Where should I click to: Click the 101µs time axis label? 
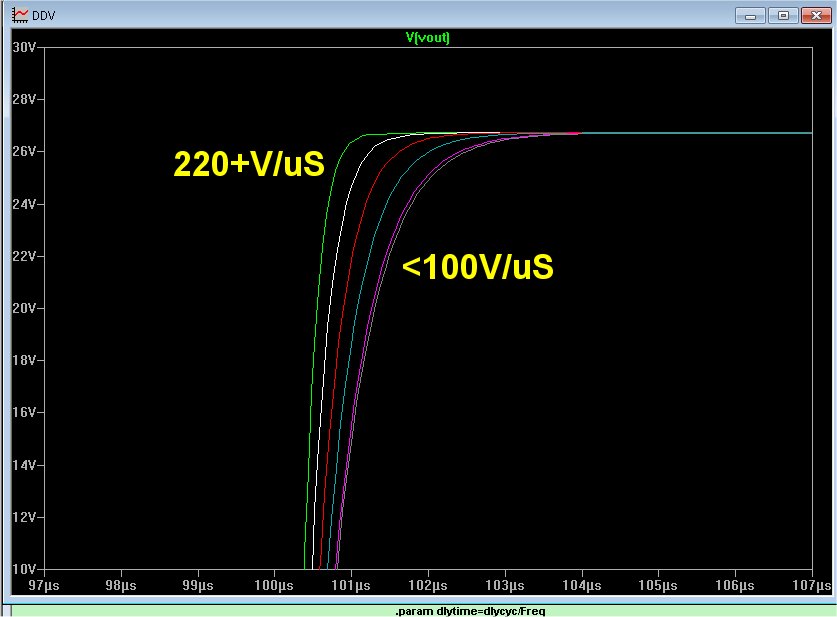351,586
